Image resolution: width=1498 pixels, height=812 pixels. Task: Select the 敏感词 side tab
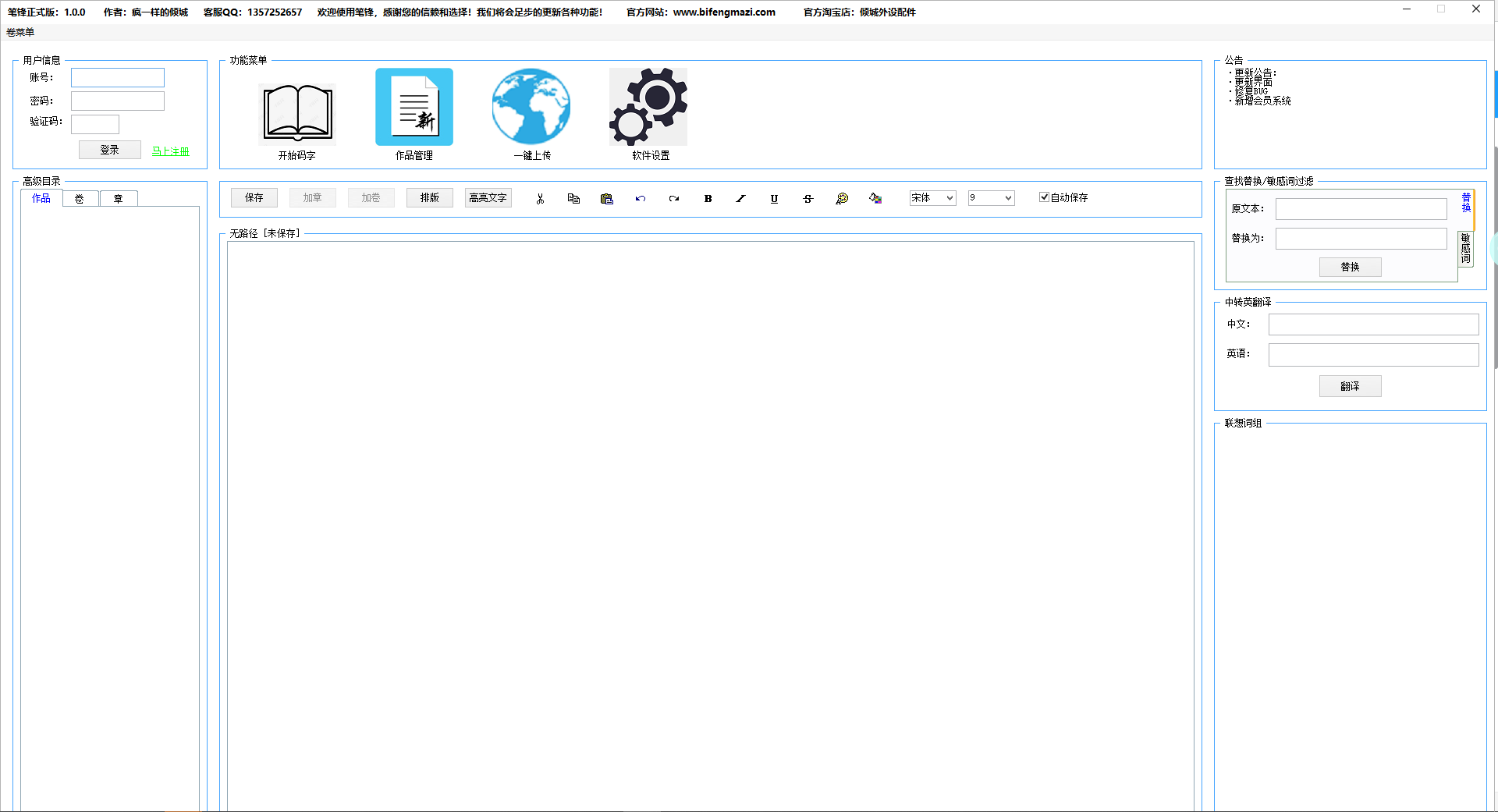click(x=1465, y=249)
